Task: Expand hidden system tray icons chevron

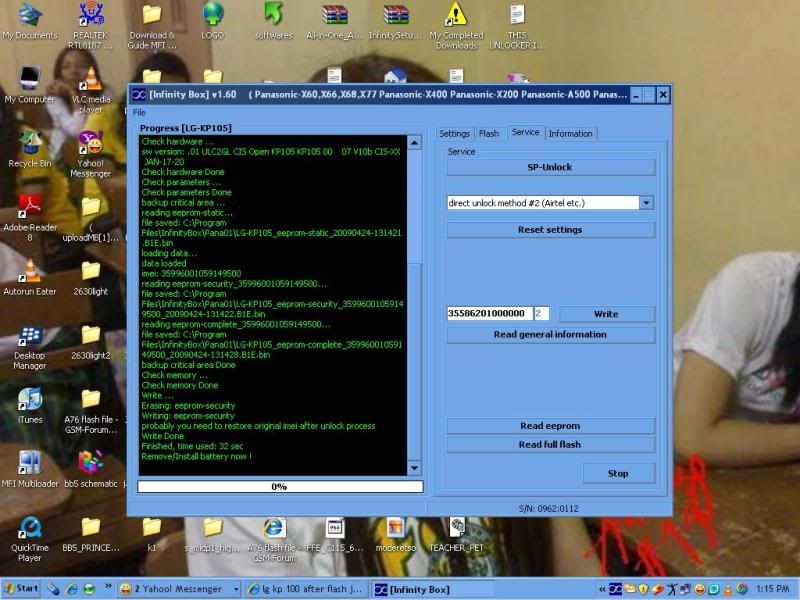Action: (603, 589)
